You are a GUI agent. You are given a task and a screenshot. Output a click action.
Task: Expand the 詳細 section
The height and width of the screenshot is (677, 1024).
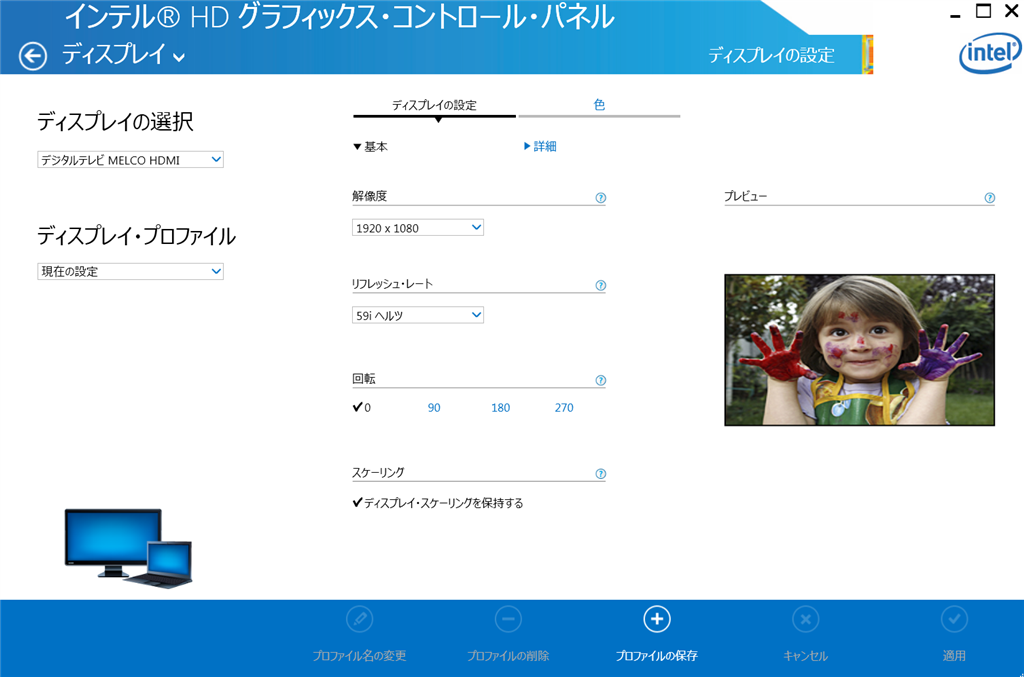pos(540,146)
